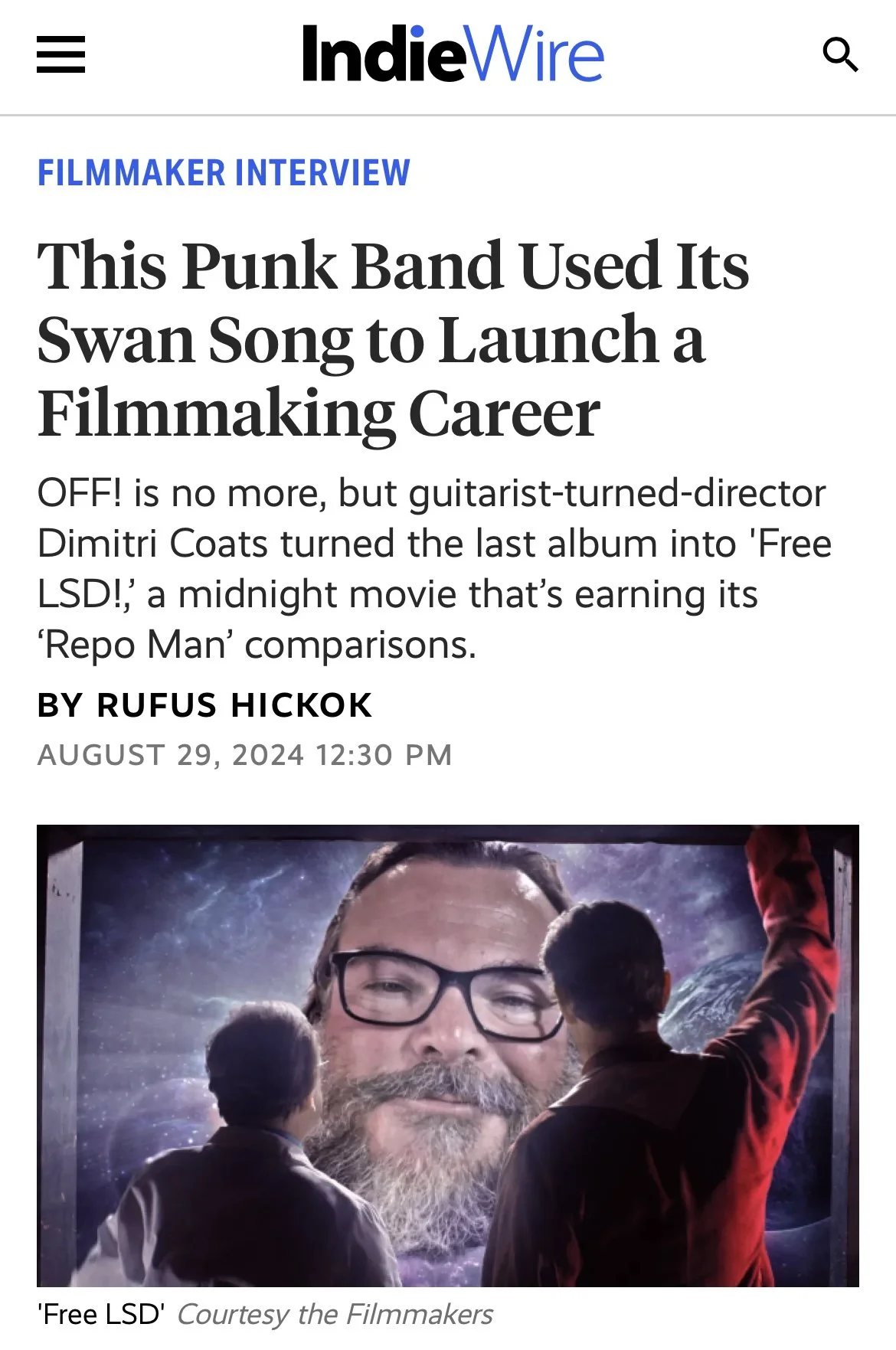The height and width of the screenshot is (1350, 896).
Task: Tap the search magnifier icon
Action: [840, 55]
